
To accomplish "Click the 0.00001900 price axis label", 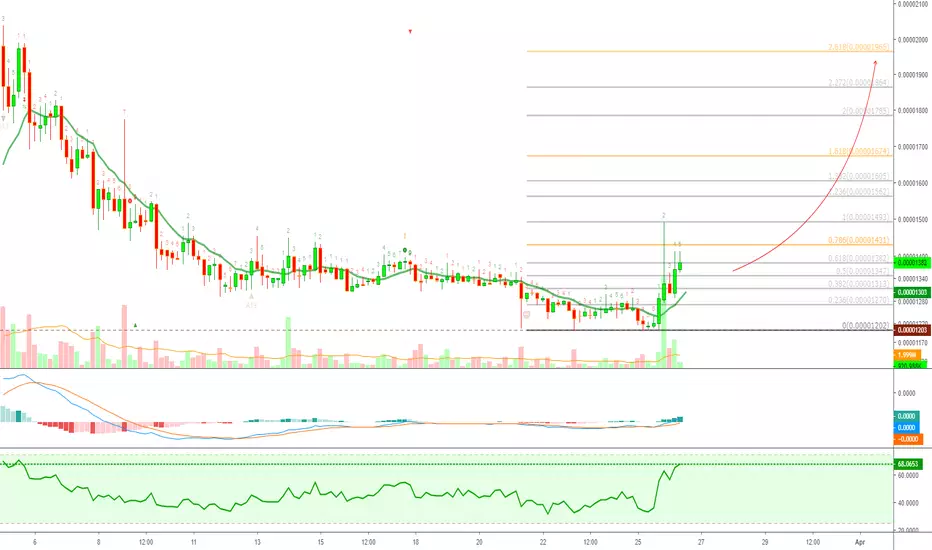I will click(x=914, y=75).
